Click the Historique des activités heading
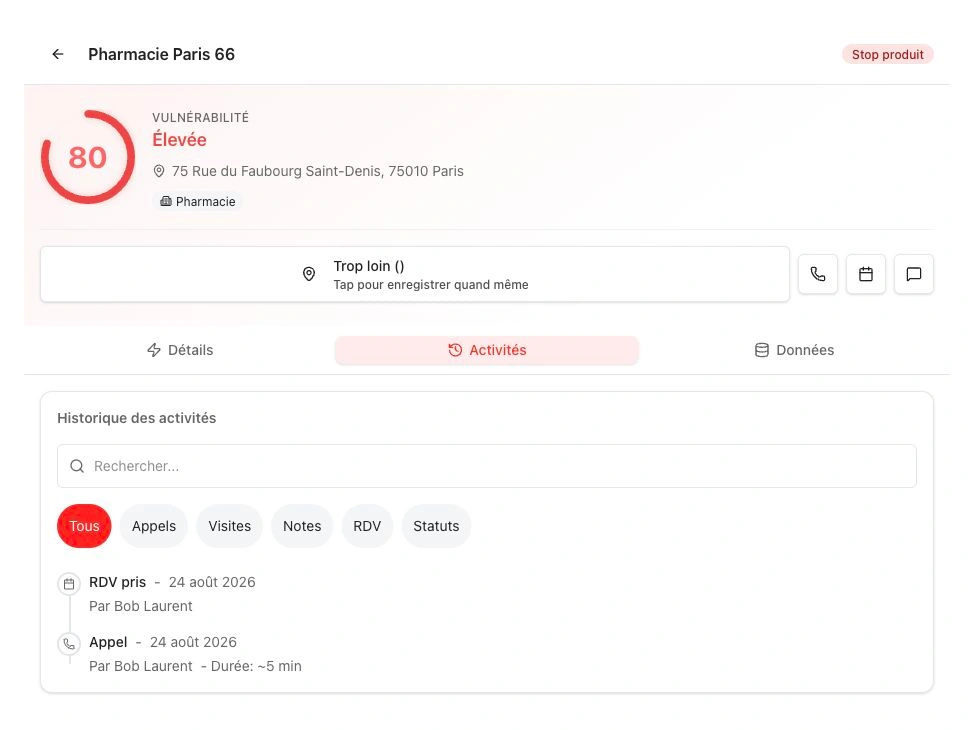The width and height of the screenshot is (974, 730). coord(137,418)
